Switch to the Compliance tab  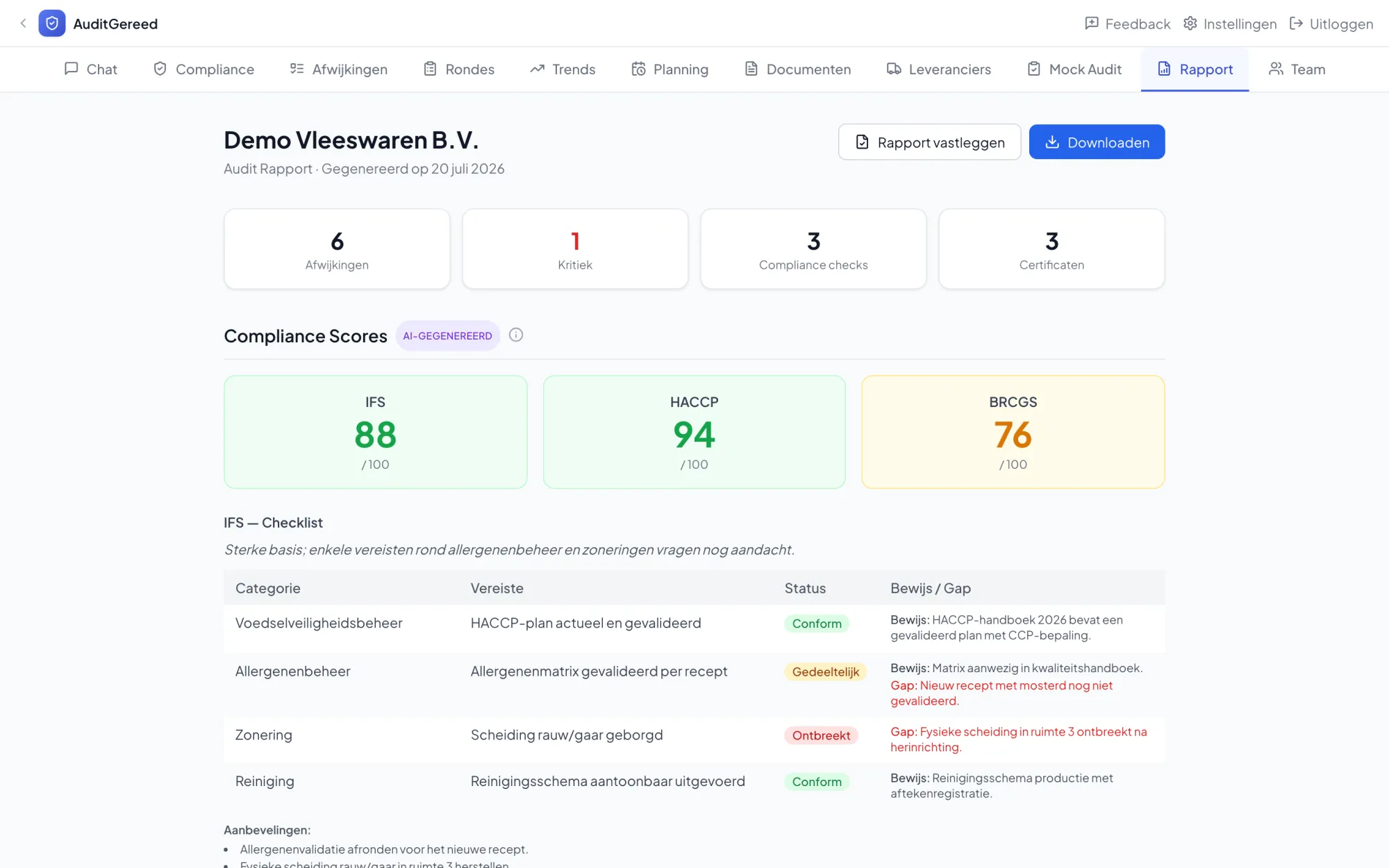(203, 69)
